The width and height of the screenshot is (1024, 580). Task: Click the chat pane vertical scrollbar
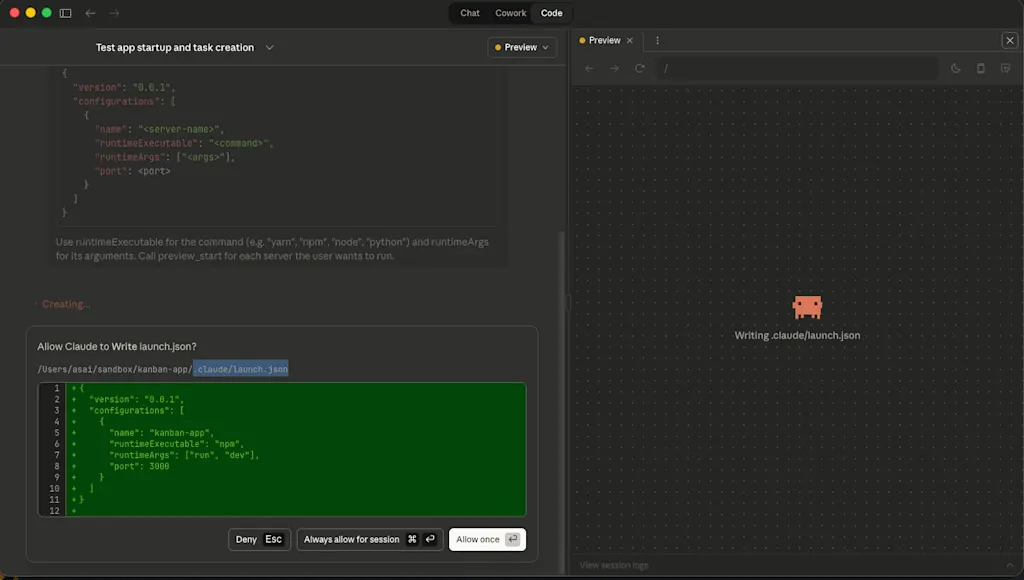pos(564,402)
